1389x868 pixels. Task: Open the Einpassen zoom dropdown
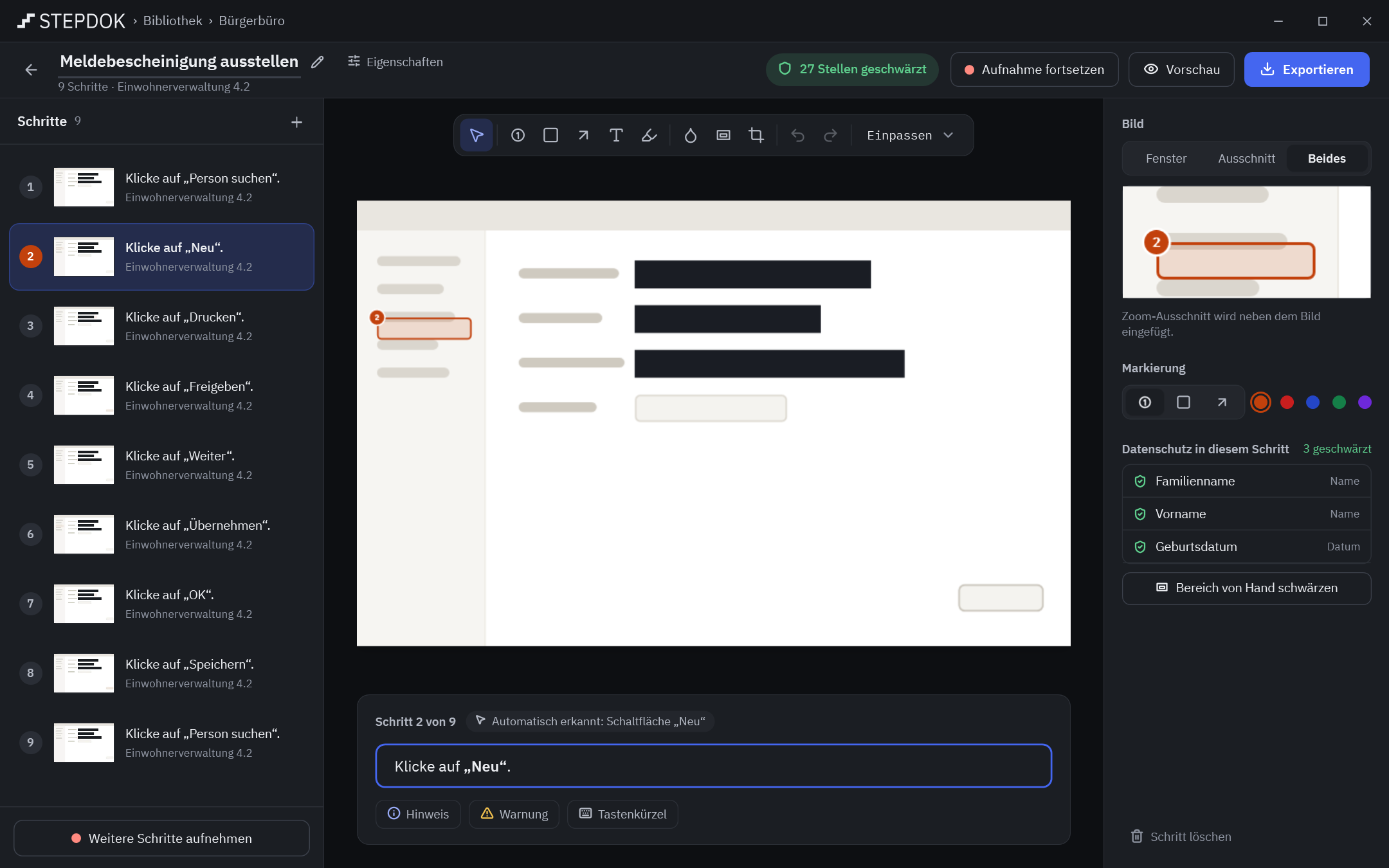click(910, 135)
